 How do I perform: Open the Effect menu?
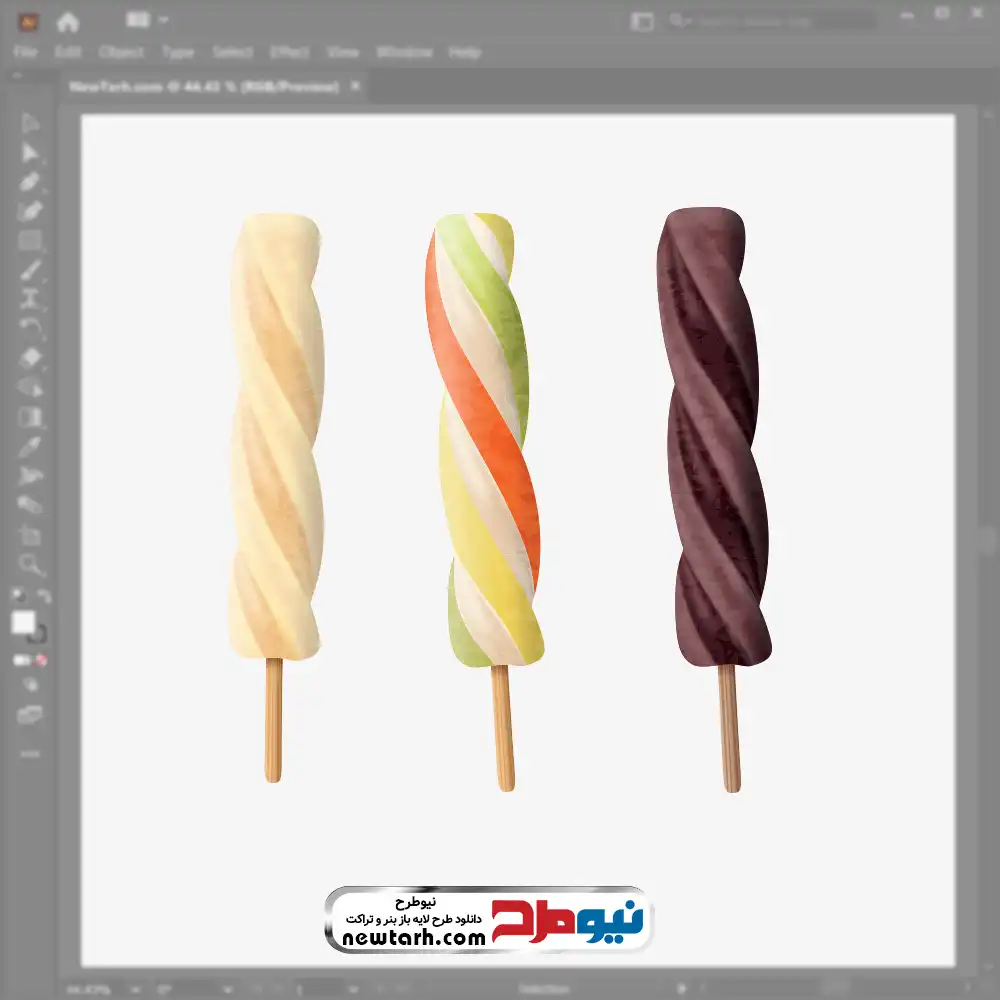tap(289, 52)
